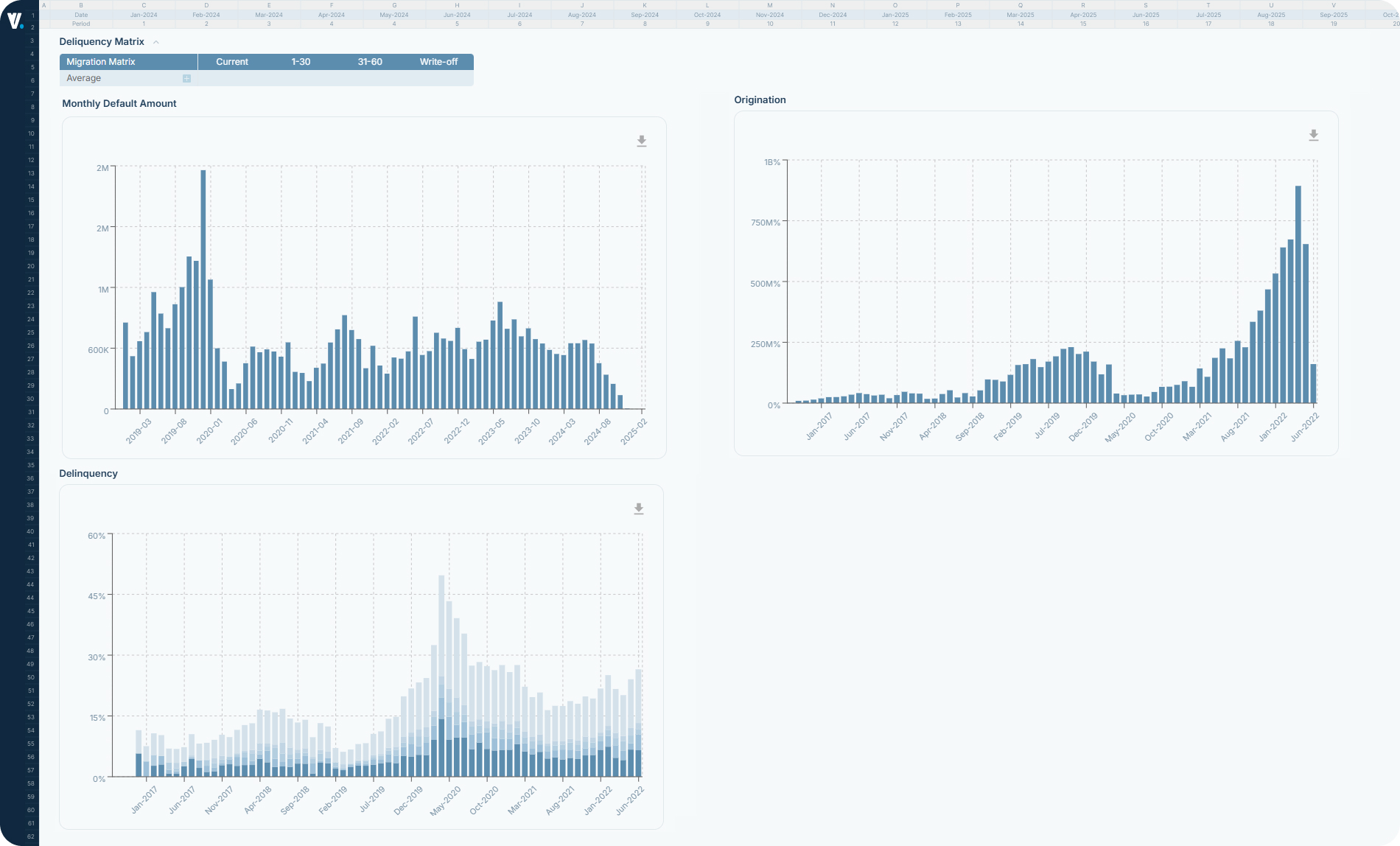Image resolution: width=1400 pixels, height=846 pixels.
Task: Click column header M
Action: (x=770, y=5)
